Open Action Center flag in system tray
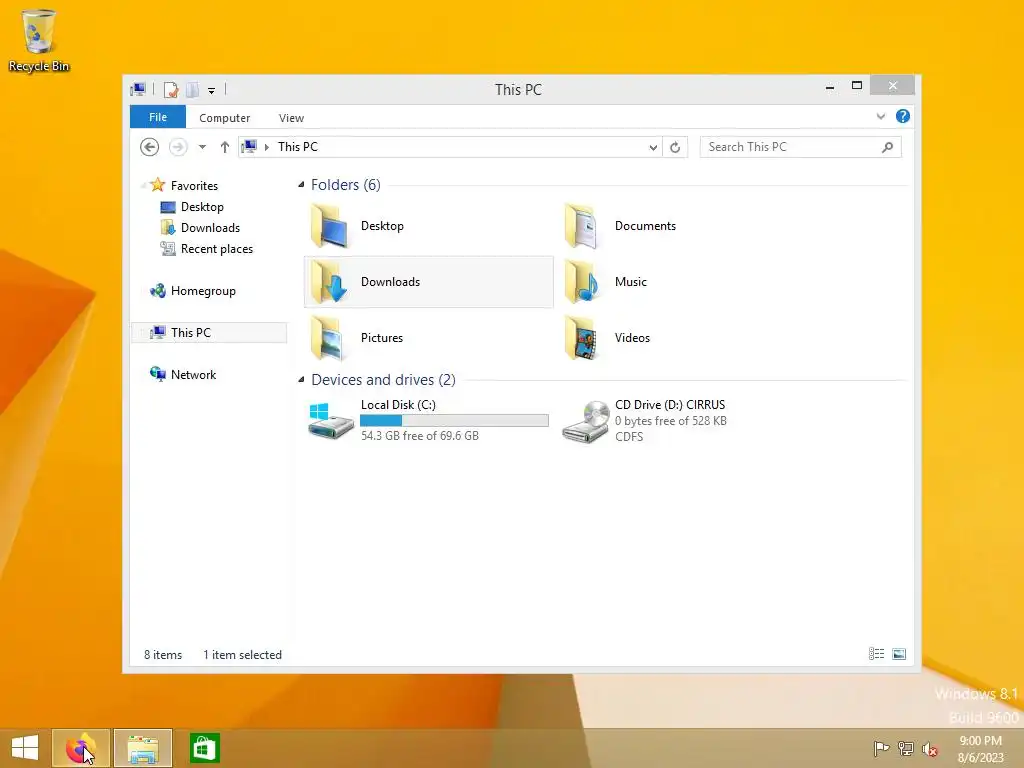Image resolution: width=1024 pixels, height=768 pixels. [x=881, y=749]
